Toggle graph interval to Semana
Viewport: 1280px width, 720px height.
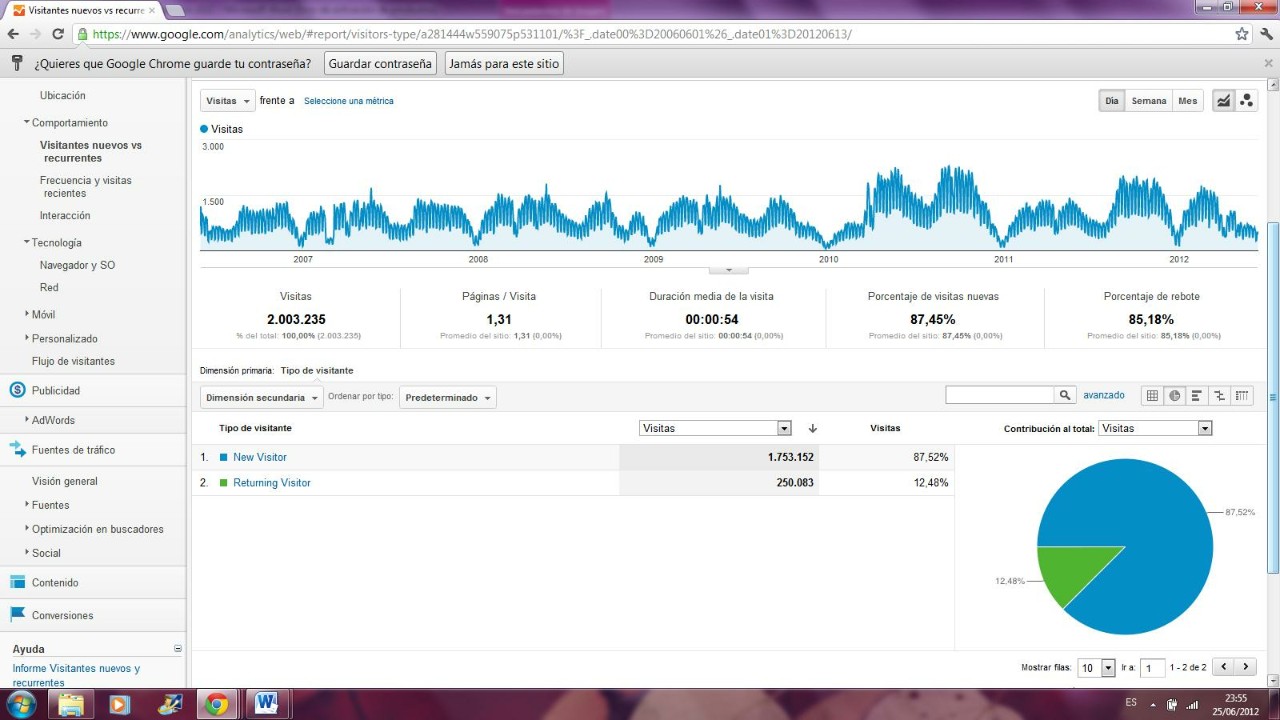pos(1148,101)
